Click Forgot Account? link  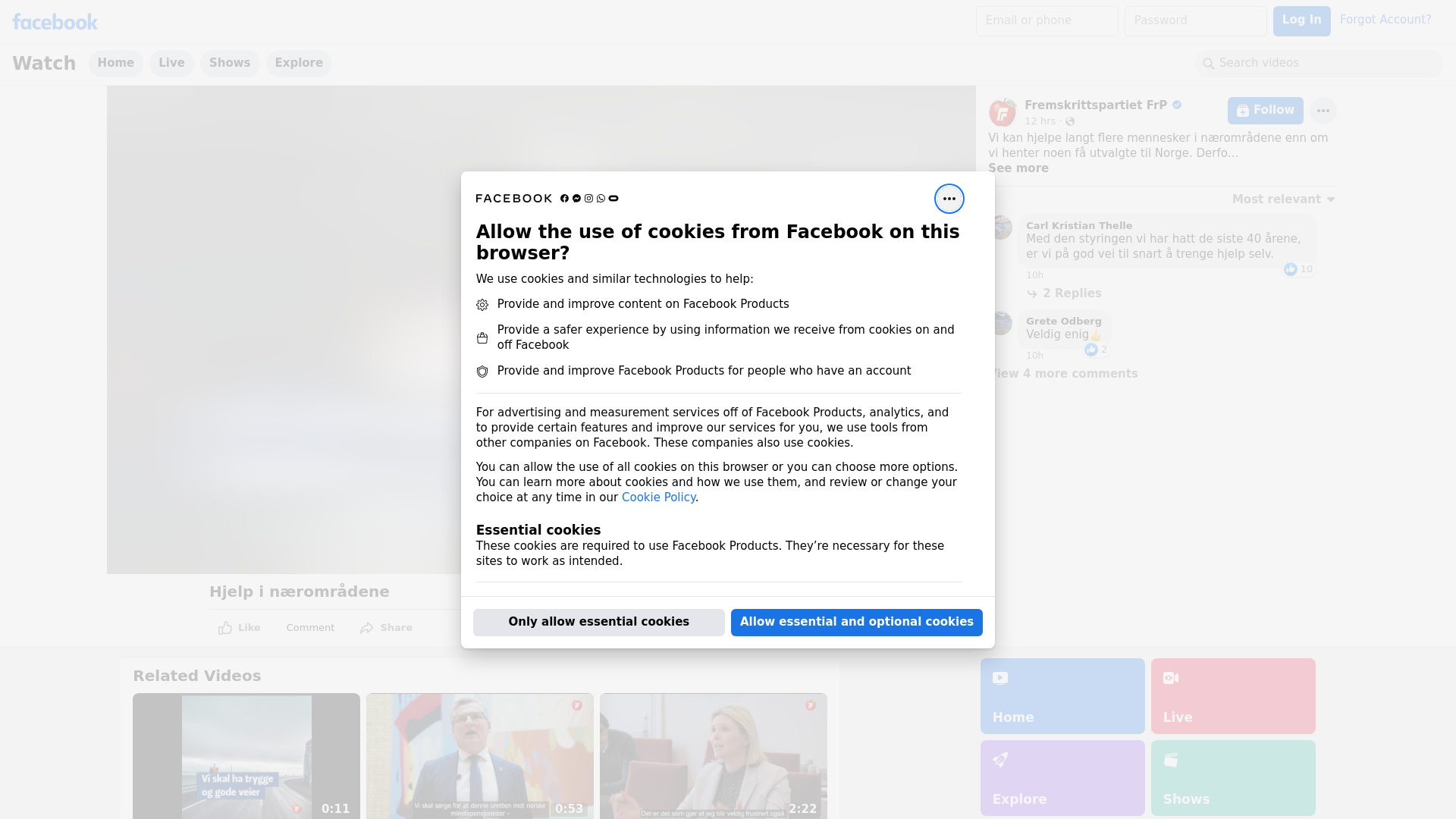coord(1385,20)
